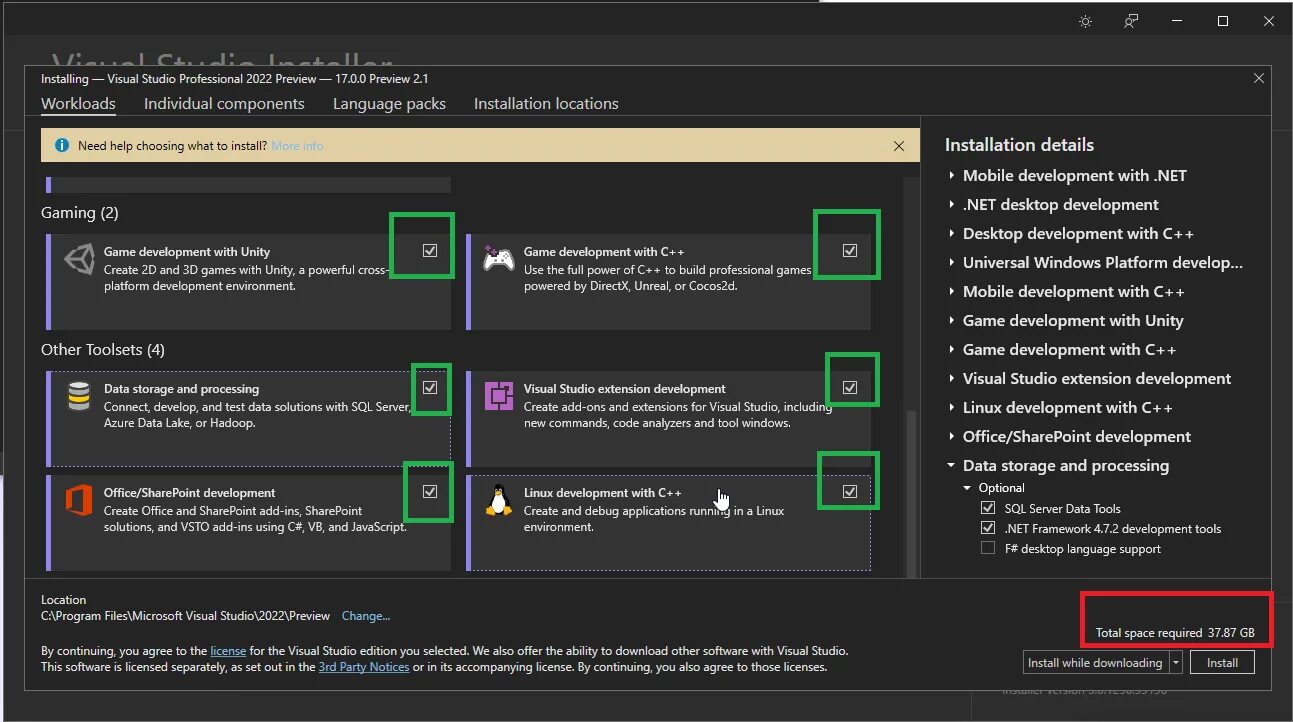
Task: Expand Office/SharePoint development details
Action: [x=951, y=437]
